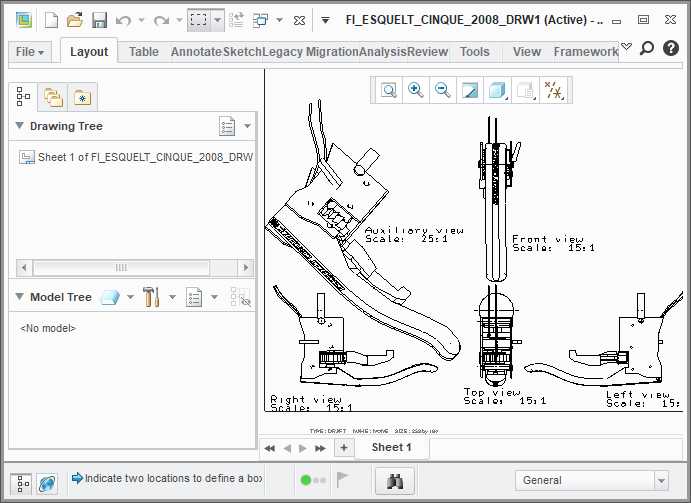Click the Drawing Tree horizontal scrollbar thumb
Viewport: 691px width, 503px height.
121,268
